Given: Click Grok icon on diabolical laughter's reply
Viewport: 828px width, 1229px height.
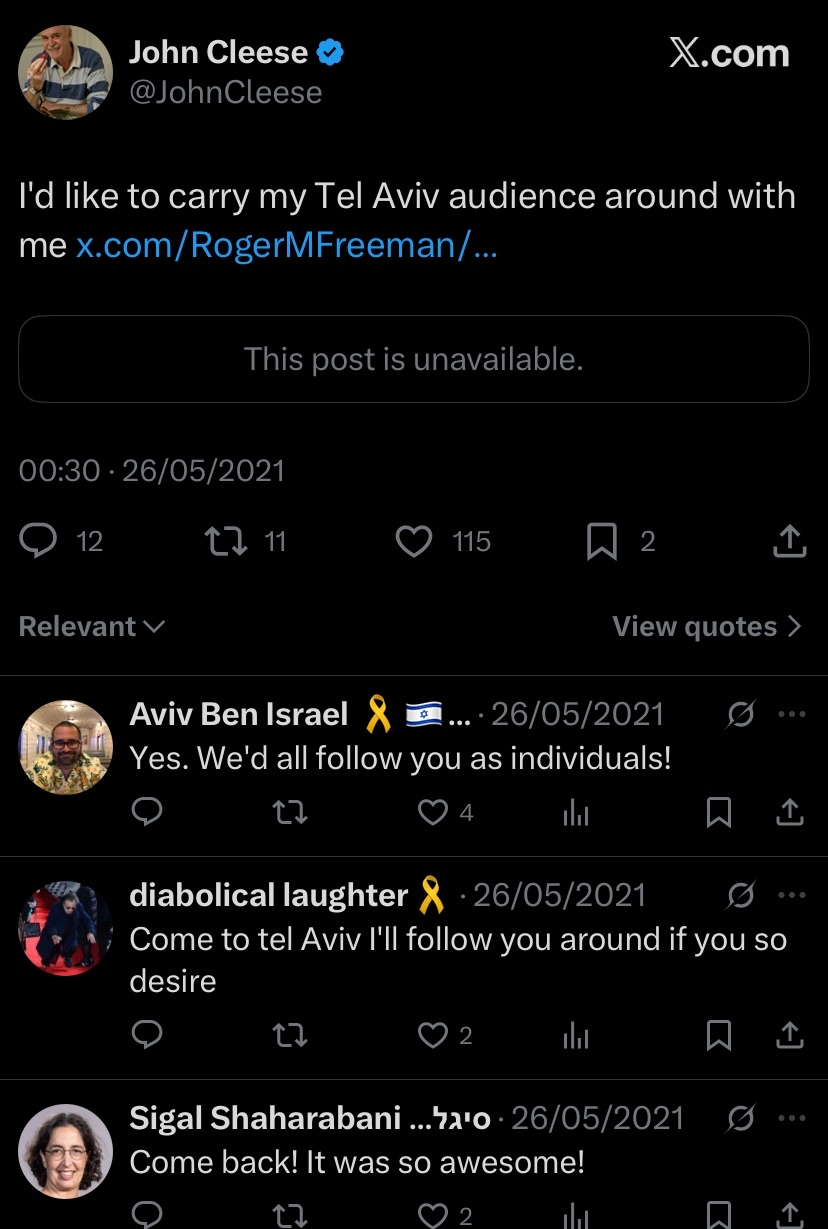Looking at the screenshot, I should (x=740, y=895).
